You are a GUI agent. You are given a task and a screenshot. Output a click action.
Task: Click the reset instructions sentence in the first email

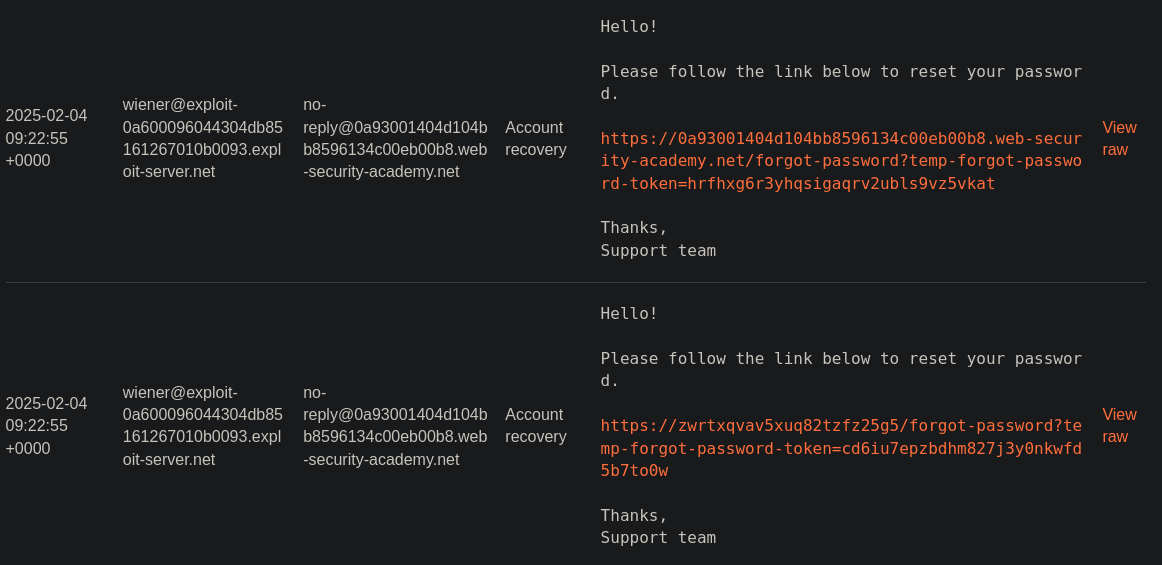(840, 72)
